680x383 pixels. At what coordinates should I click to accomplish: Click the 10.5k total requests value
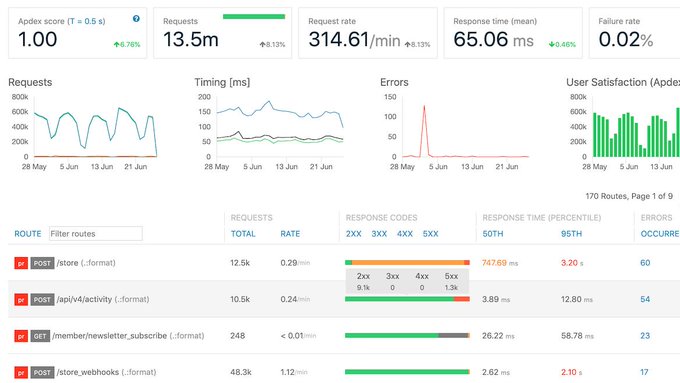pos(240,299)
